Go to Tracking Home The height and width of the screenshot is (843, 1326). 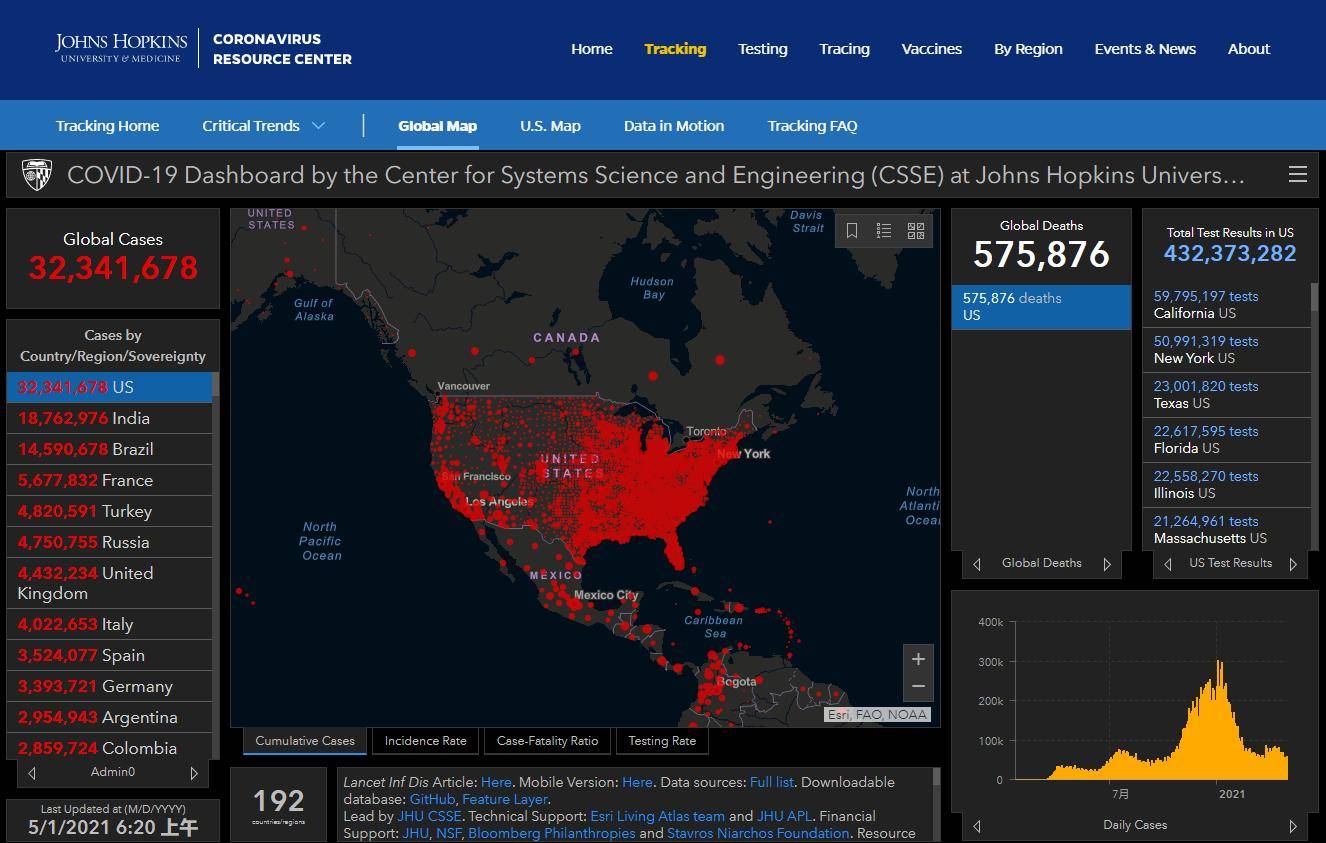coord(108,126)
